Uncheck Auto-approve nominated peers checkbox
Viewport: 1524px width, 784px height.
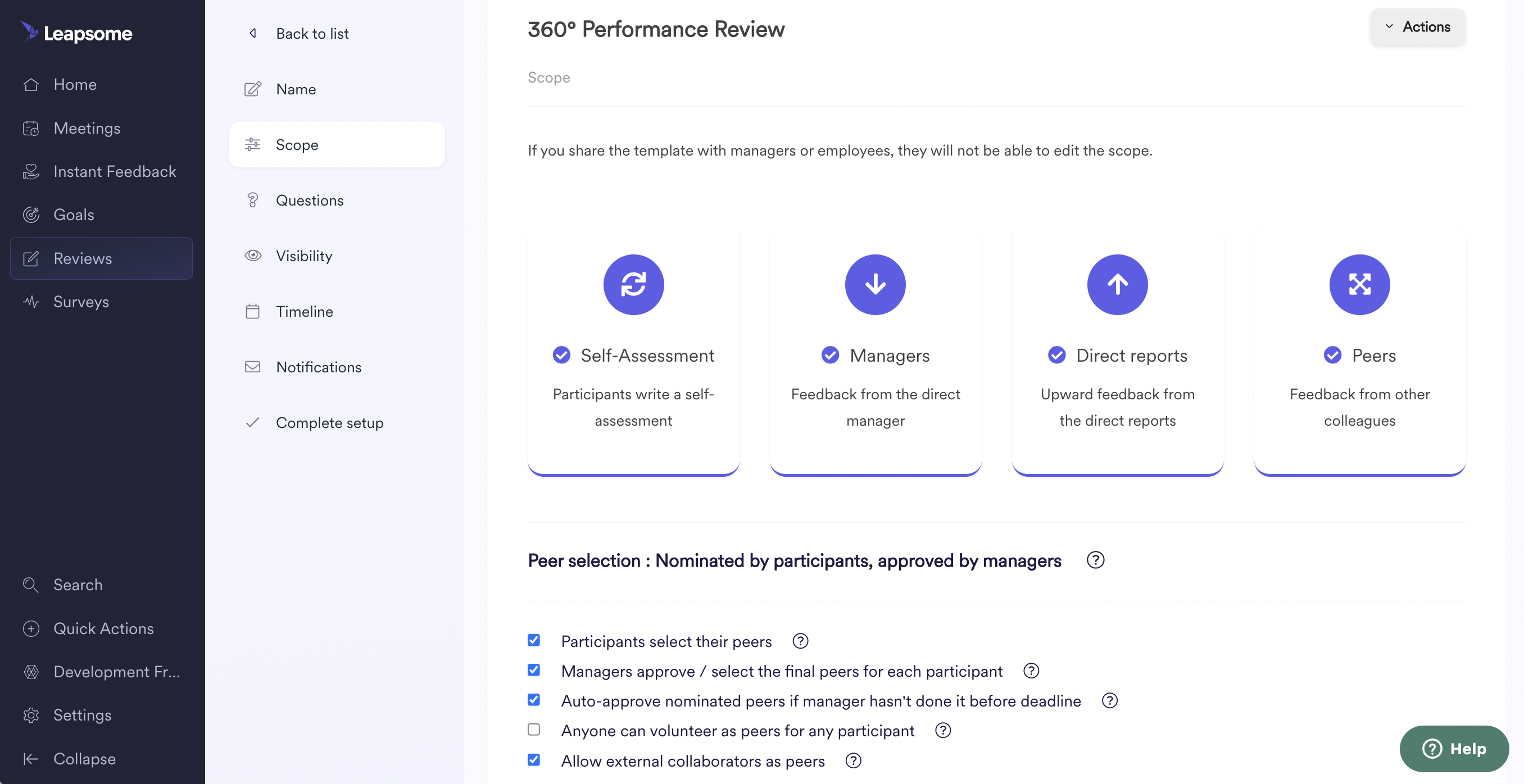coord(534,700)
